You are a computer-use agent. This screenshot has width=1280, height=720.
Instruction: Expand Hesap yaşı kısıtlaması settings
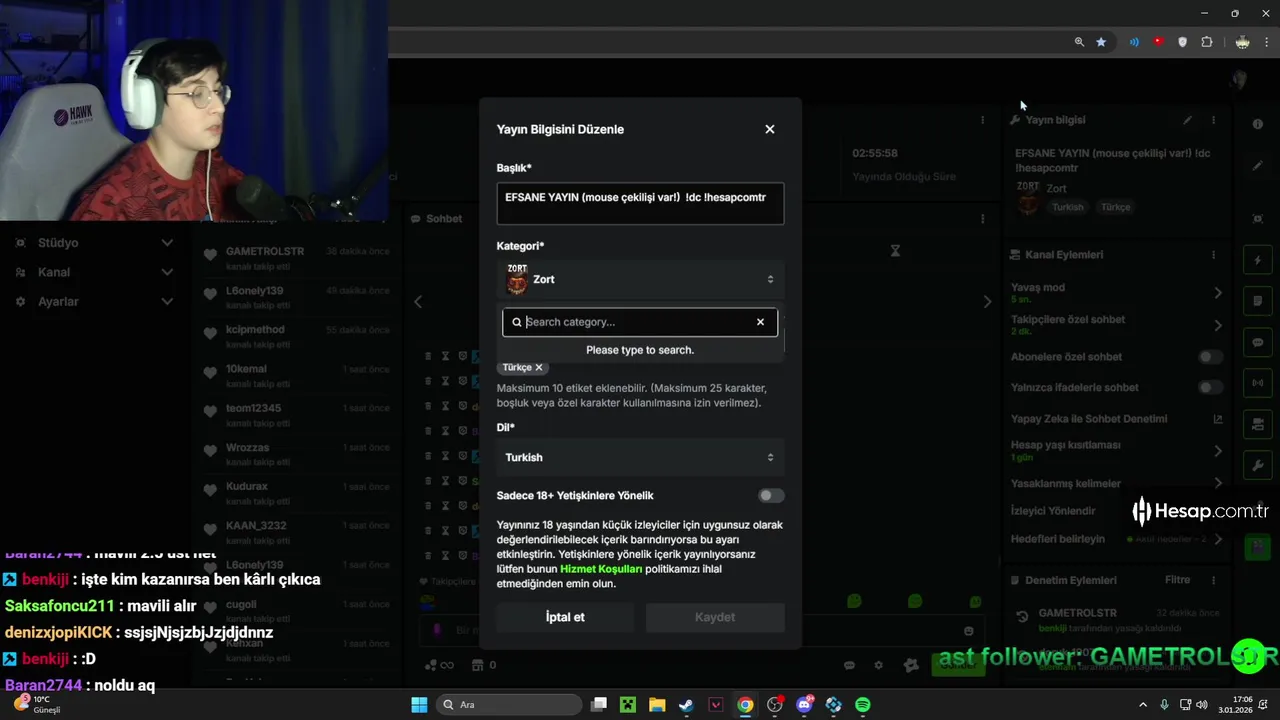click(x=1218, y=451)
